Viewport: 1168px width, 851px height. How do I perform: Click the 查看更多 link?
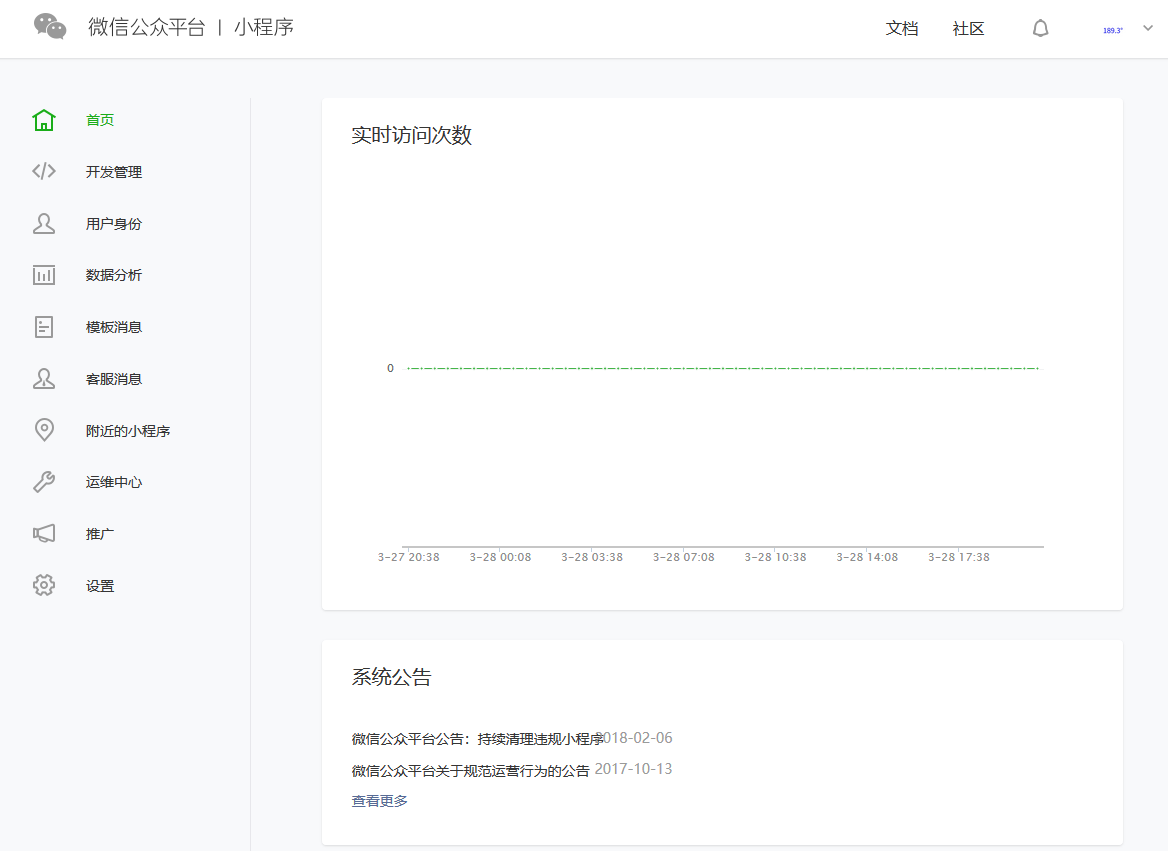(379, 801)
